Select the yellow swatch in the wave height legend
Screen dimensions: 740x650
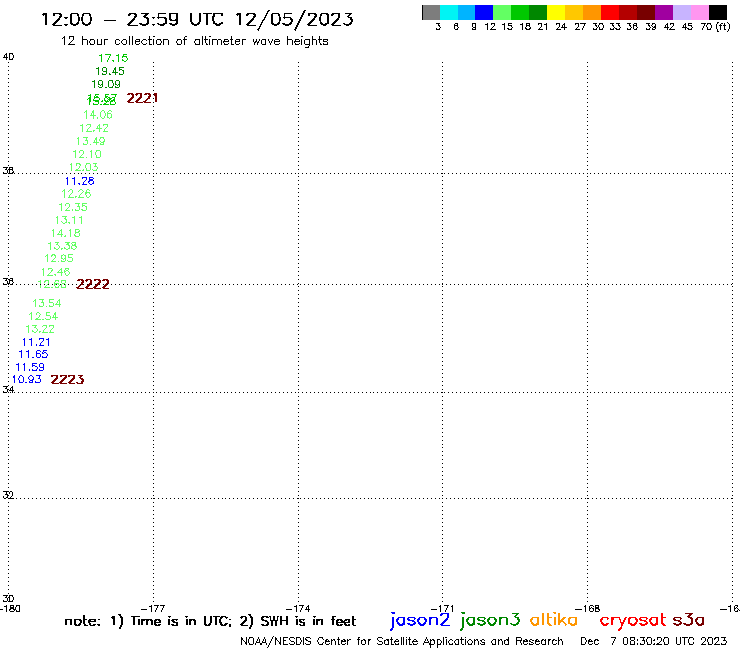pos(556,12)
